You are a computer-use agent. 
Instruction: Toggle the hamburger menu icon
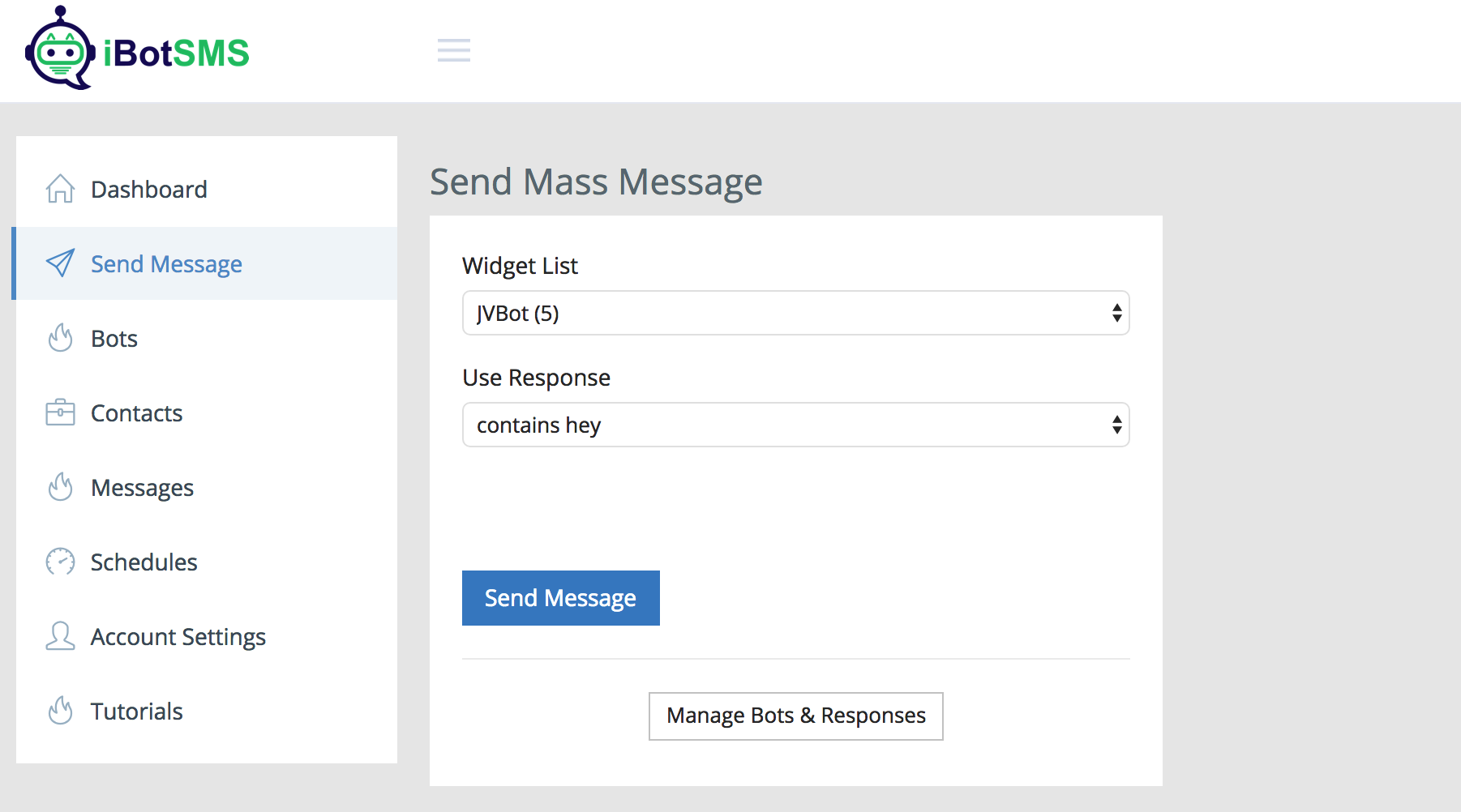453,50
